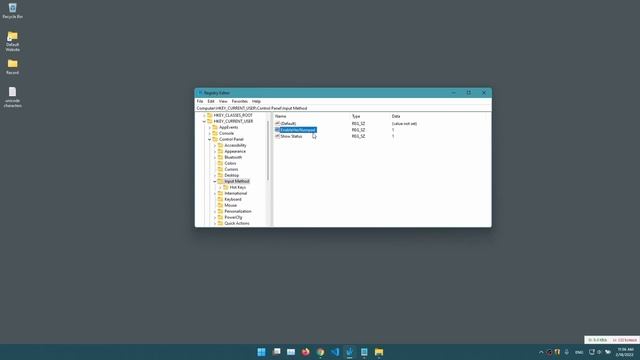Click the EnableHexNumpad string value icon
640x360 pixels.
278,130
